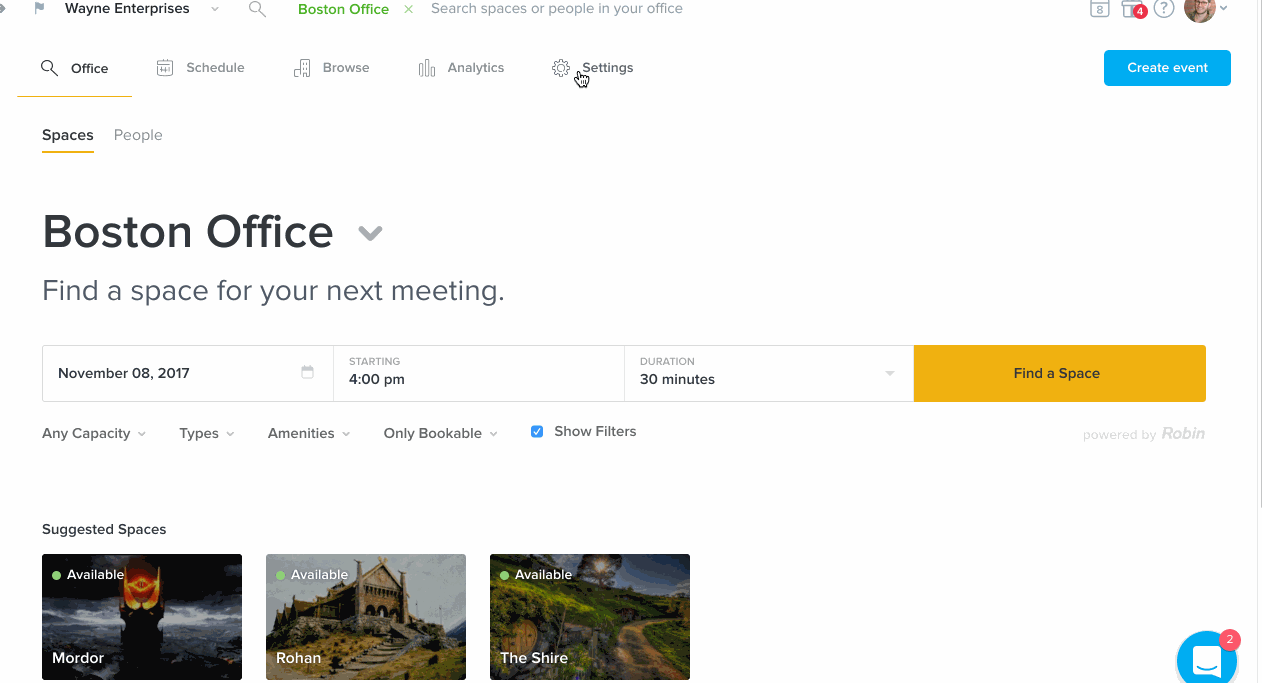Open the calendar icon in top right

tap(1099, 9)
